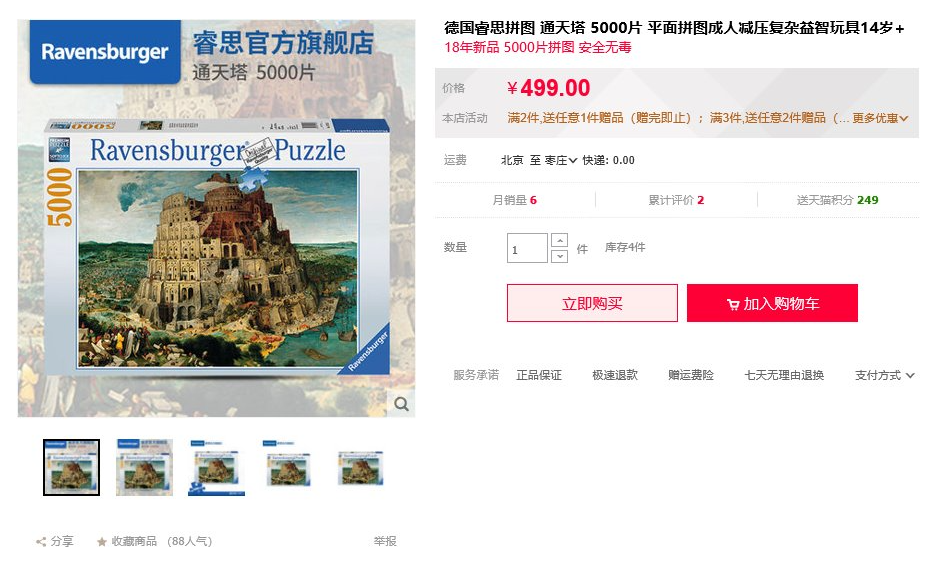926x561 pixels.
Task: Click the 月销量 monthly sales count
Action: [515, 200]
